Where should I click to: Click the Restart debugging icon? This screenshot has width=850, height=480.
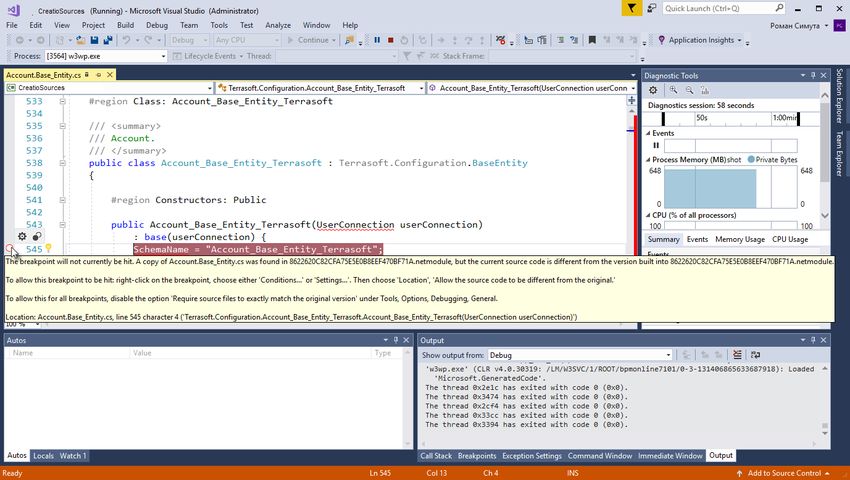click(x=404, y=40)
